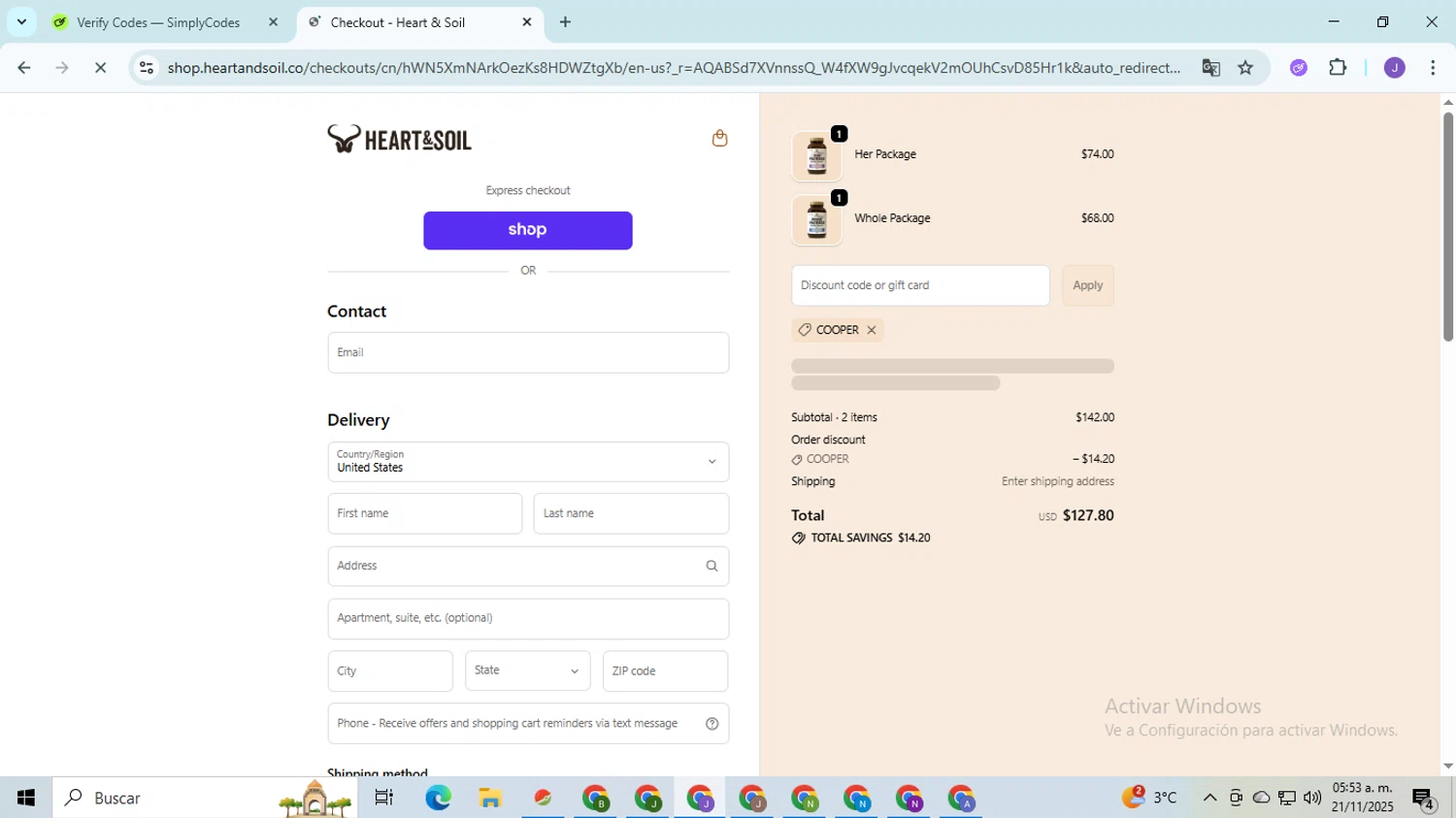Click the Heart & Soil logo

tap(399, 139)
